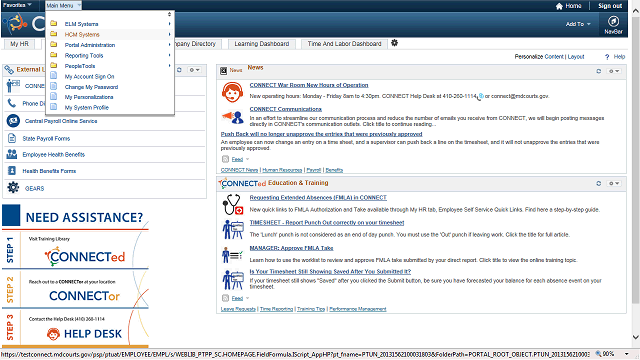This screenshot has width=640, height=360.
Task: Click State Payroll Forms document icon
Action: 12,138
